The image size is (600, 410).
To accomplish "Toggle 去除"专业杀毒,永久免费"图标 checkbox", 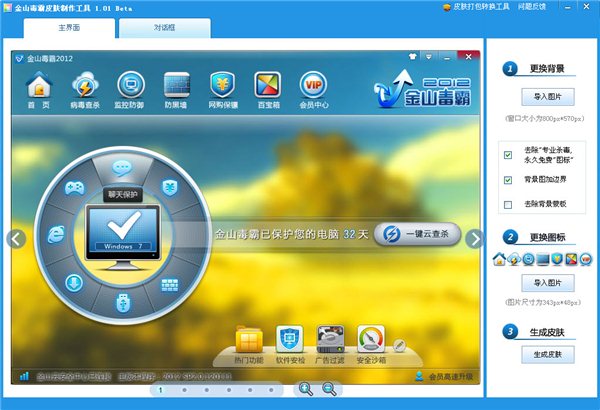I will [508, 155].
